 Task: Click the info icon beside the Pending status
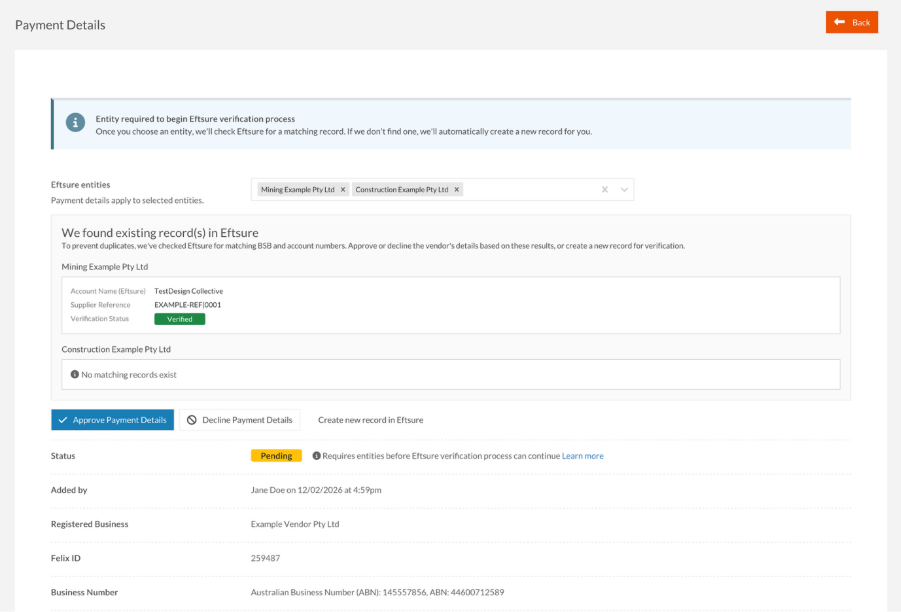318,455
